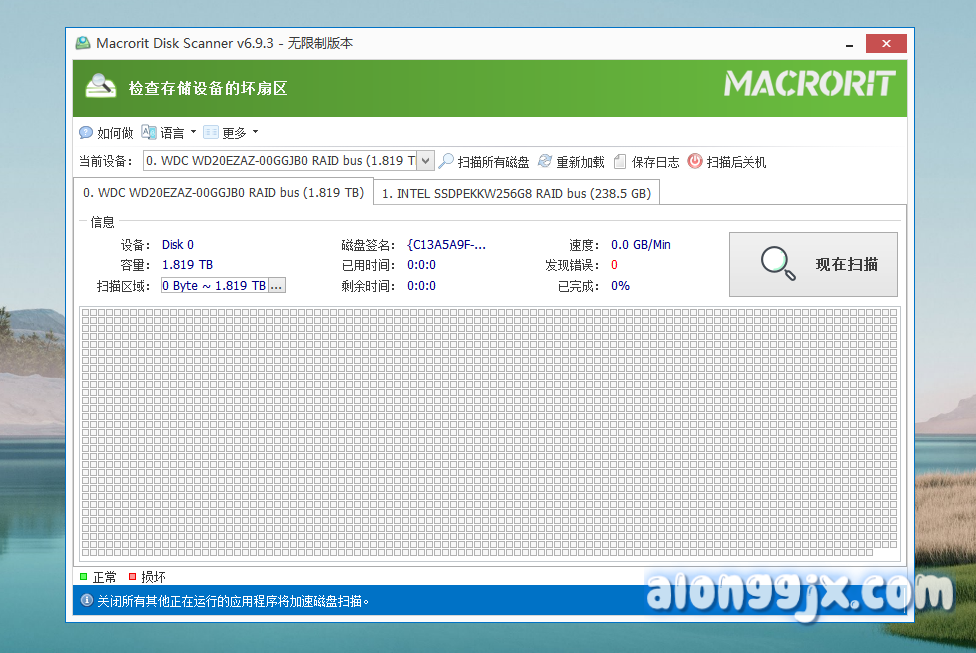Click the 扫描区域 range field
Screen dimensions: 976x653
pyautogui.click(x=214, y=285)
